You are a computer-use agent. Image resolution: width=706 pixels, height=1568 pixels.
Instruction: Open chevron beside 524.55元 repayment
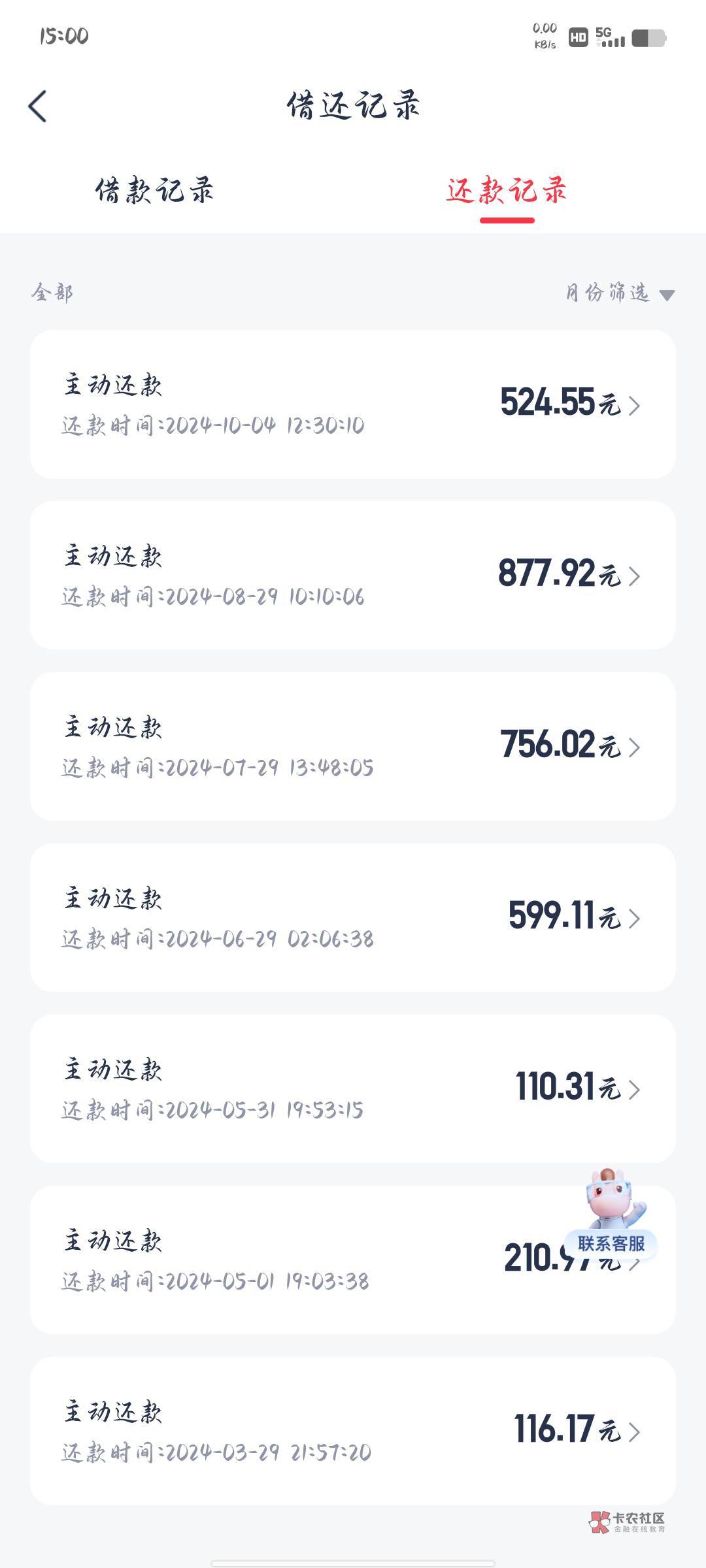tap(634, 405)
